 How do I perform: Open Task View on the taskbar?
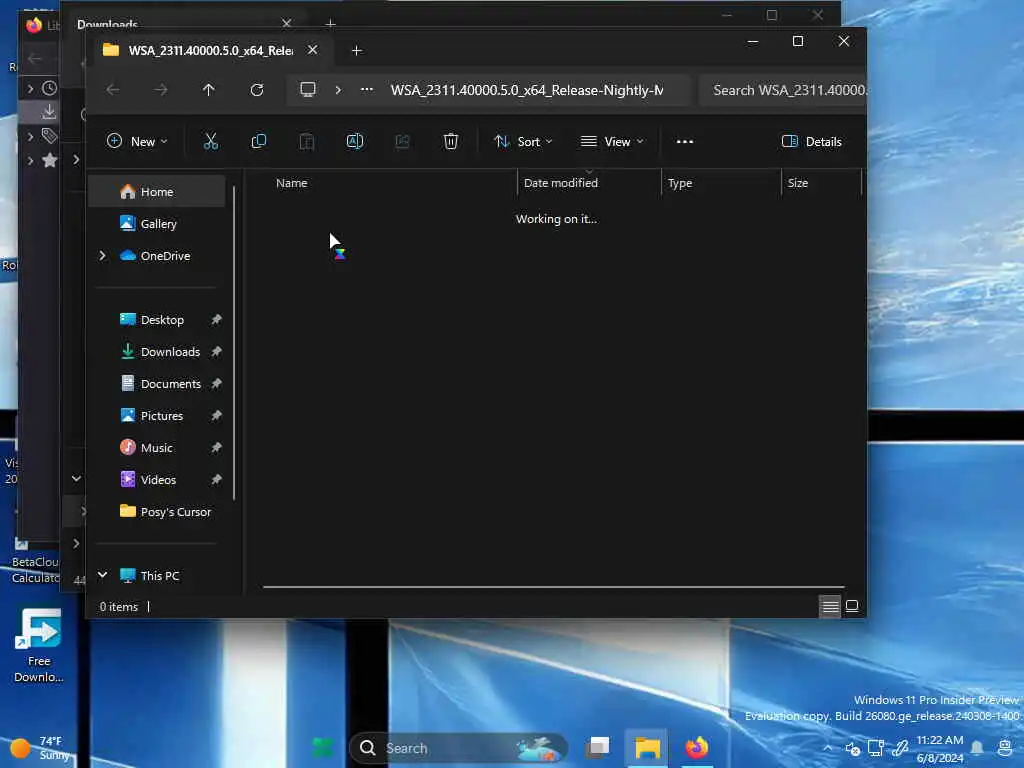(598, 747)
